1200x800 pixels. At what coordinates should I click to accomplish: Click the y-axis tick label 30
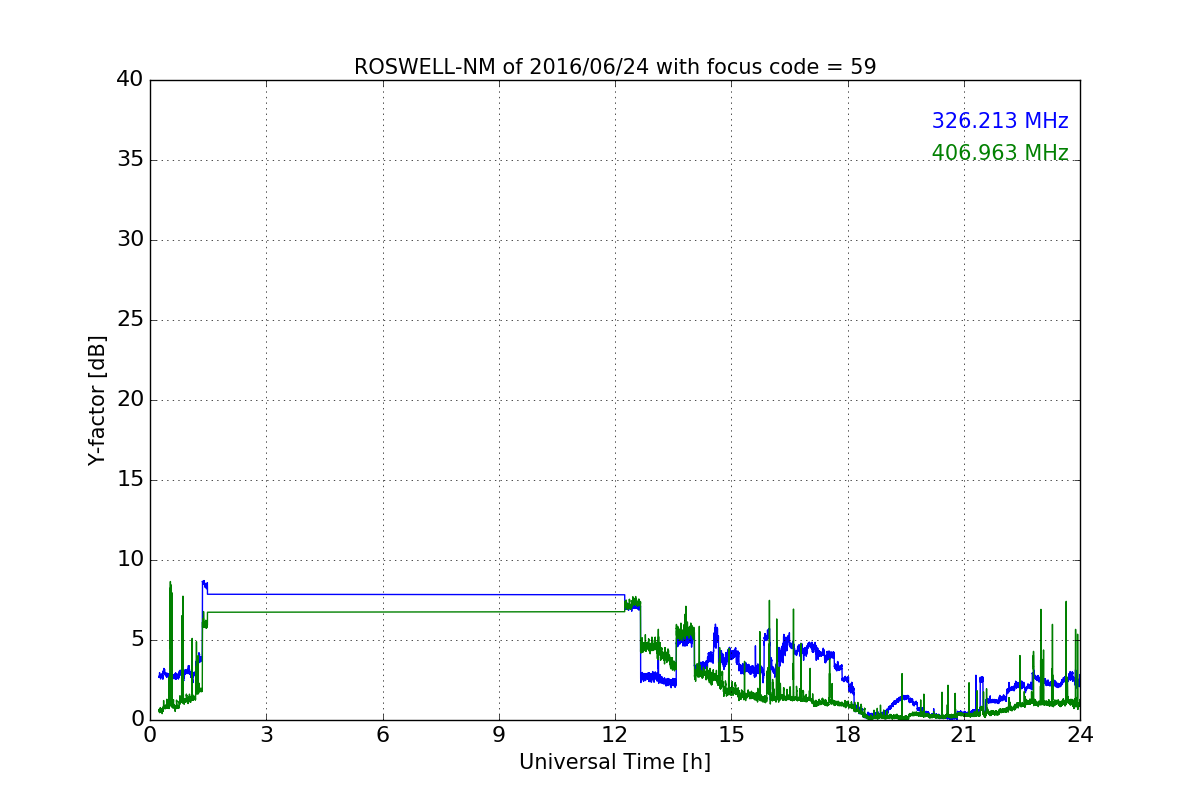(130, 240)
